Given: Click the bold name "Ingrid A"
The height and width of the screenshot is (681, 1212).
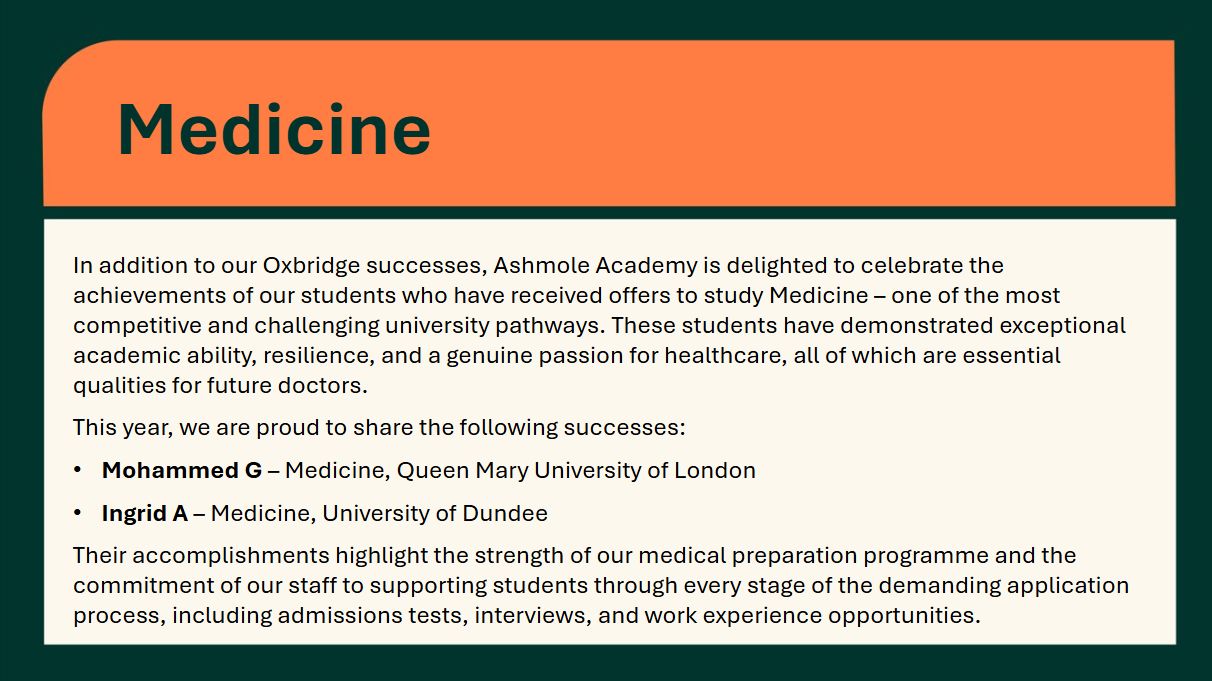Looking at the screenshot, I should [x=145, y=514].
